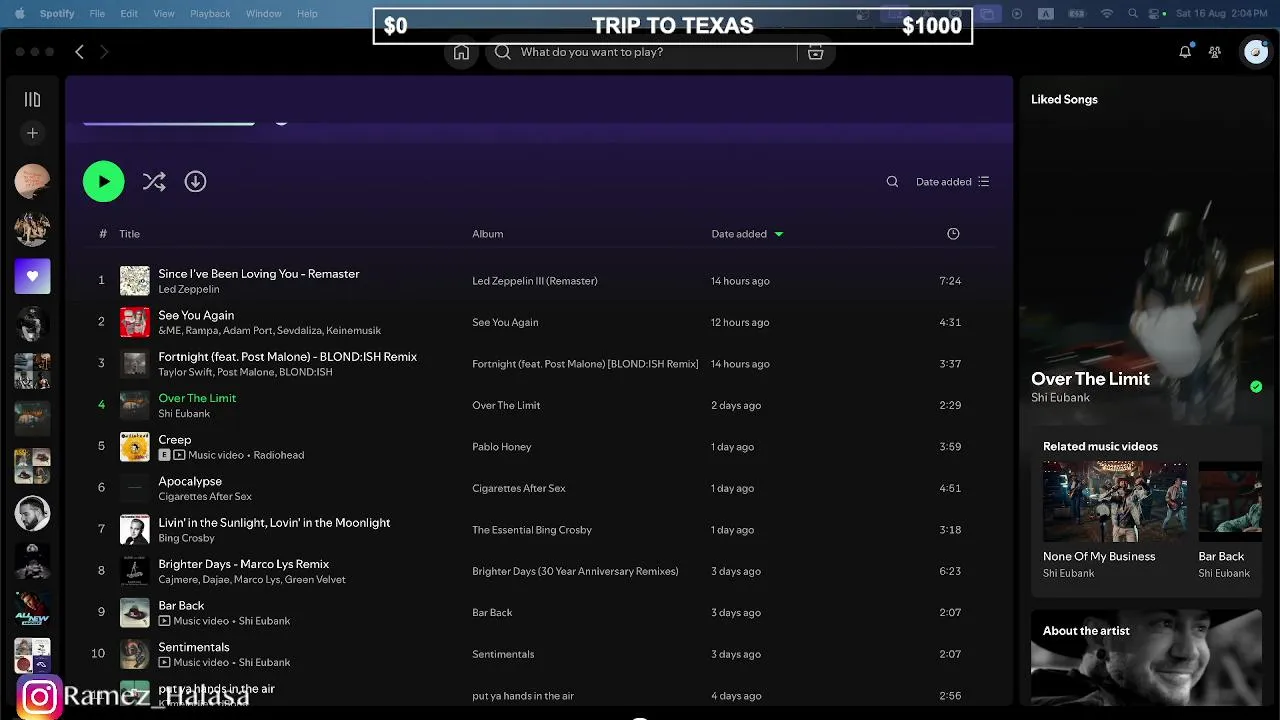Go forward with the right arrow
Screen dimensions: 1280x720
(104, 52)
